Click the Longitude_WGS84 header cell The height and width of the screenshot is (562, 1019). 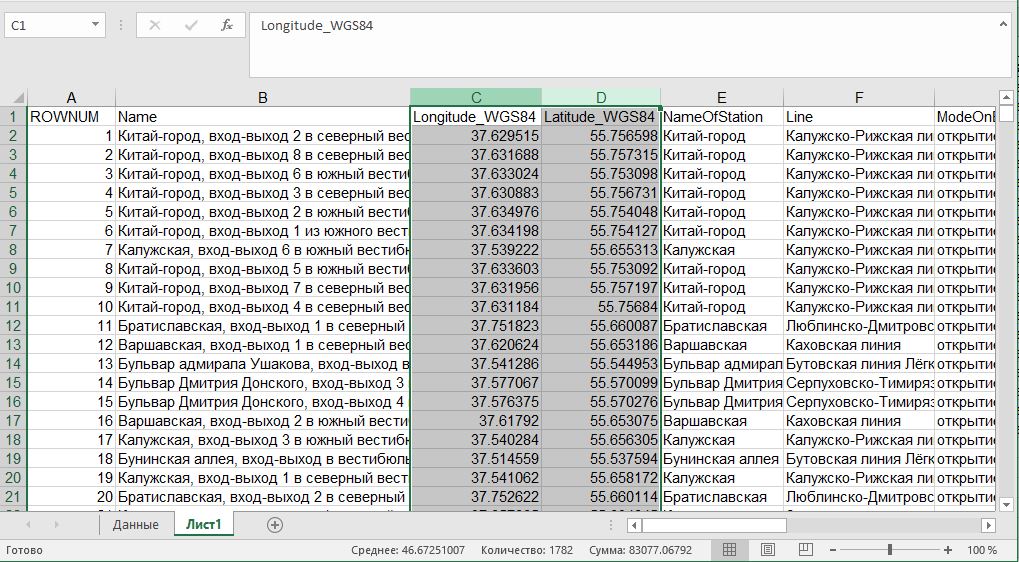point(476,117)
